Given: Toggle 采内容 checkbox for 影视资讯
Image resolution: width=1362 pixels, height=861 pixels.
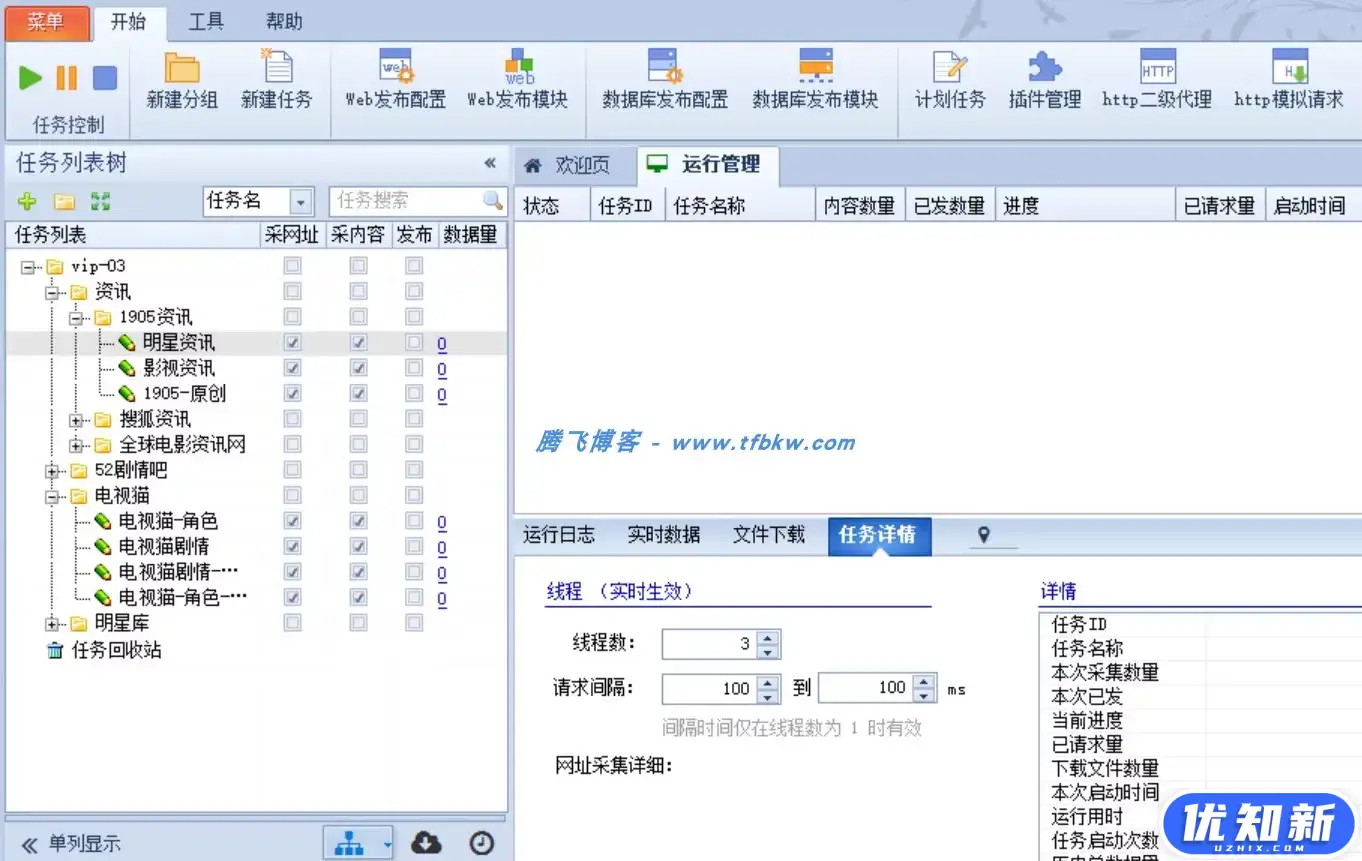Looking at the screenshot, I should click(x=358, y=368).
